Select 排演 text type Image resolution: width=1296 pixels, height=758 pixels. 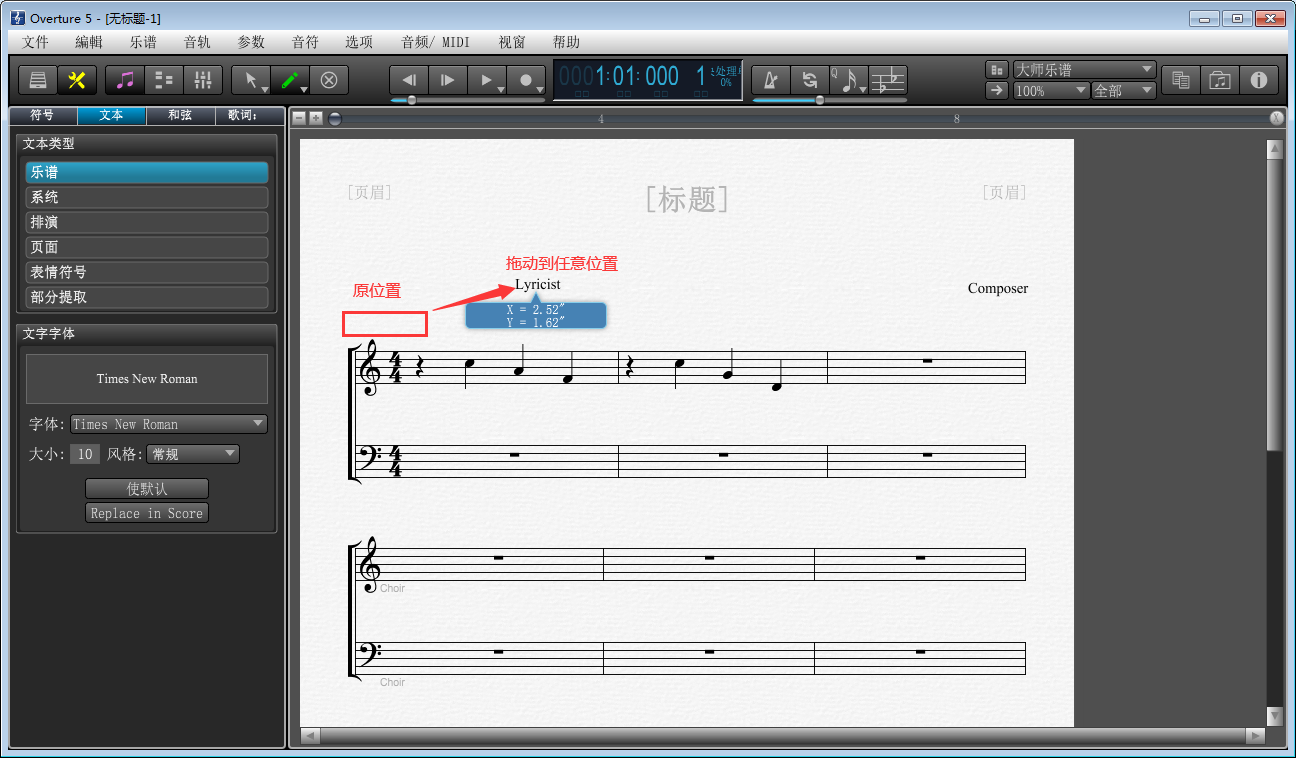coord(147,222)
